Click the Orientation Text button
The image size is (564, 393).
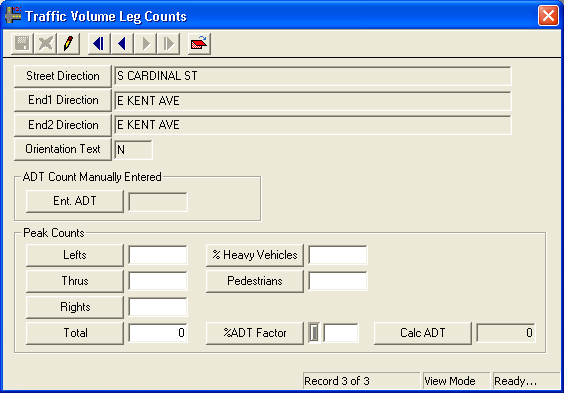(x=63, y=149)
